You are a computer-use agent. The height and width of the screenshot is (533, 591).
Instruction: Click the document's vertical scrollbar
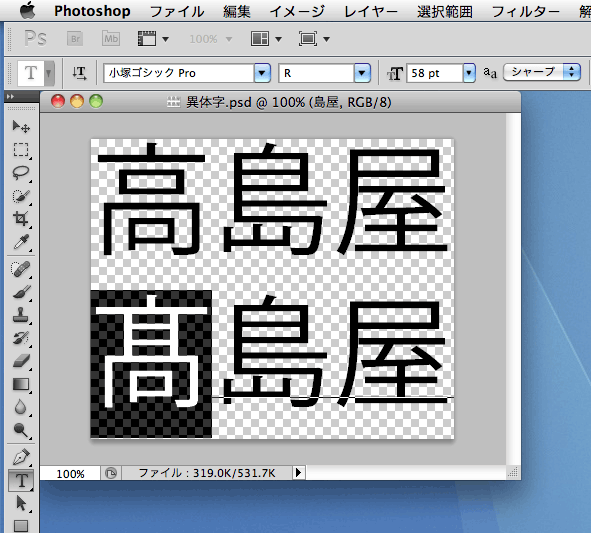click(x=513, y=289)
